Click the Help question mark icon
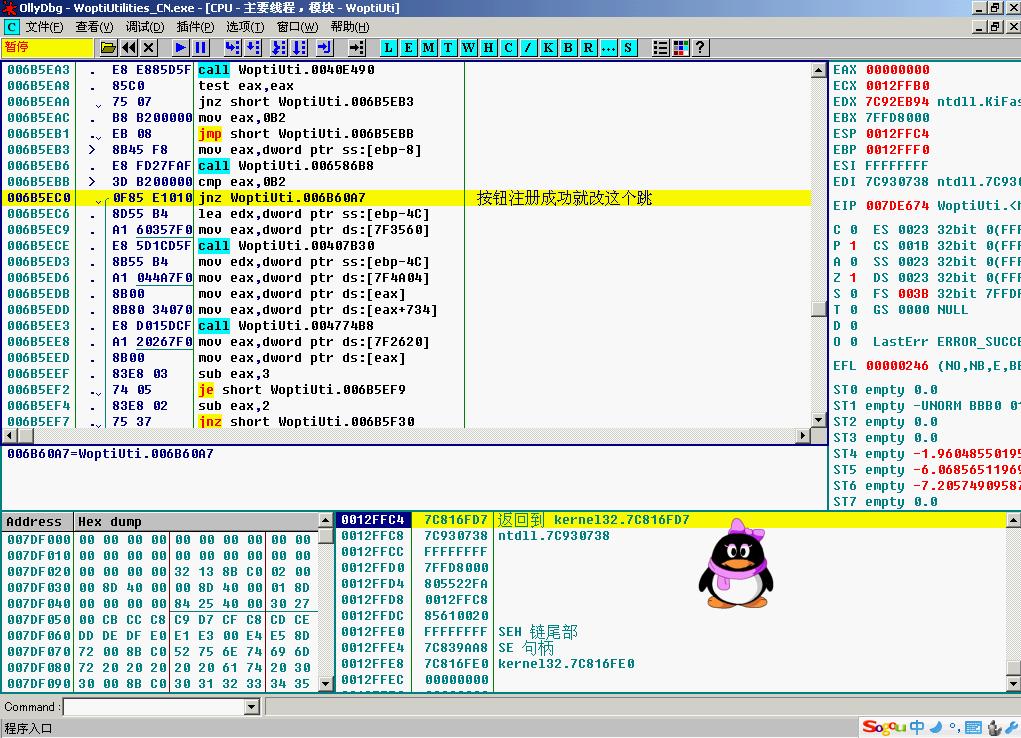This screenshot has width=1021, height=738. tap(700, 48)
